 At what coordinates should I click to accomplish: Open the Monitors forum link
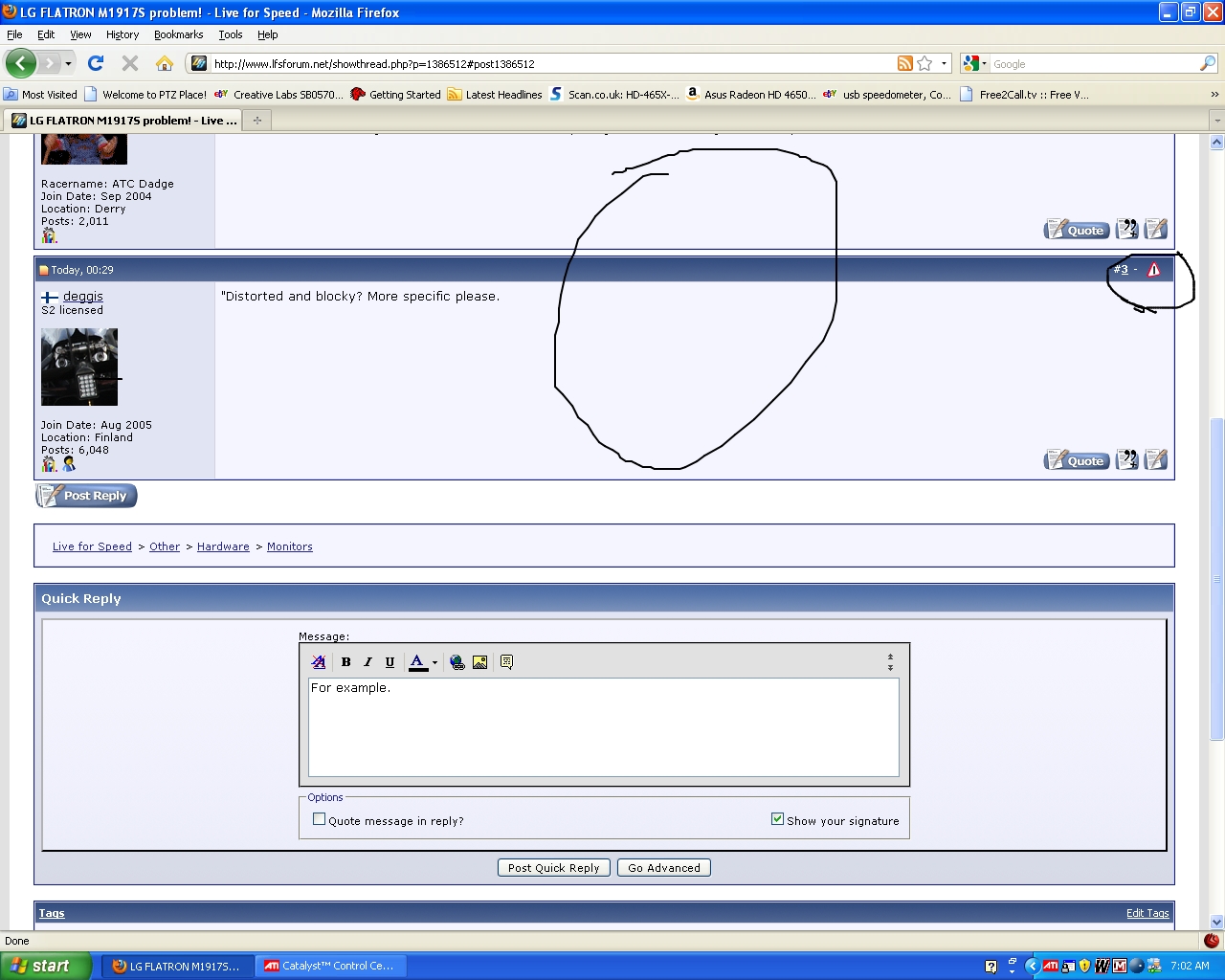(290, 546)
